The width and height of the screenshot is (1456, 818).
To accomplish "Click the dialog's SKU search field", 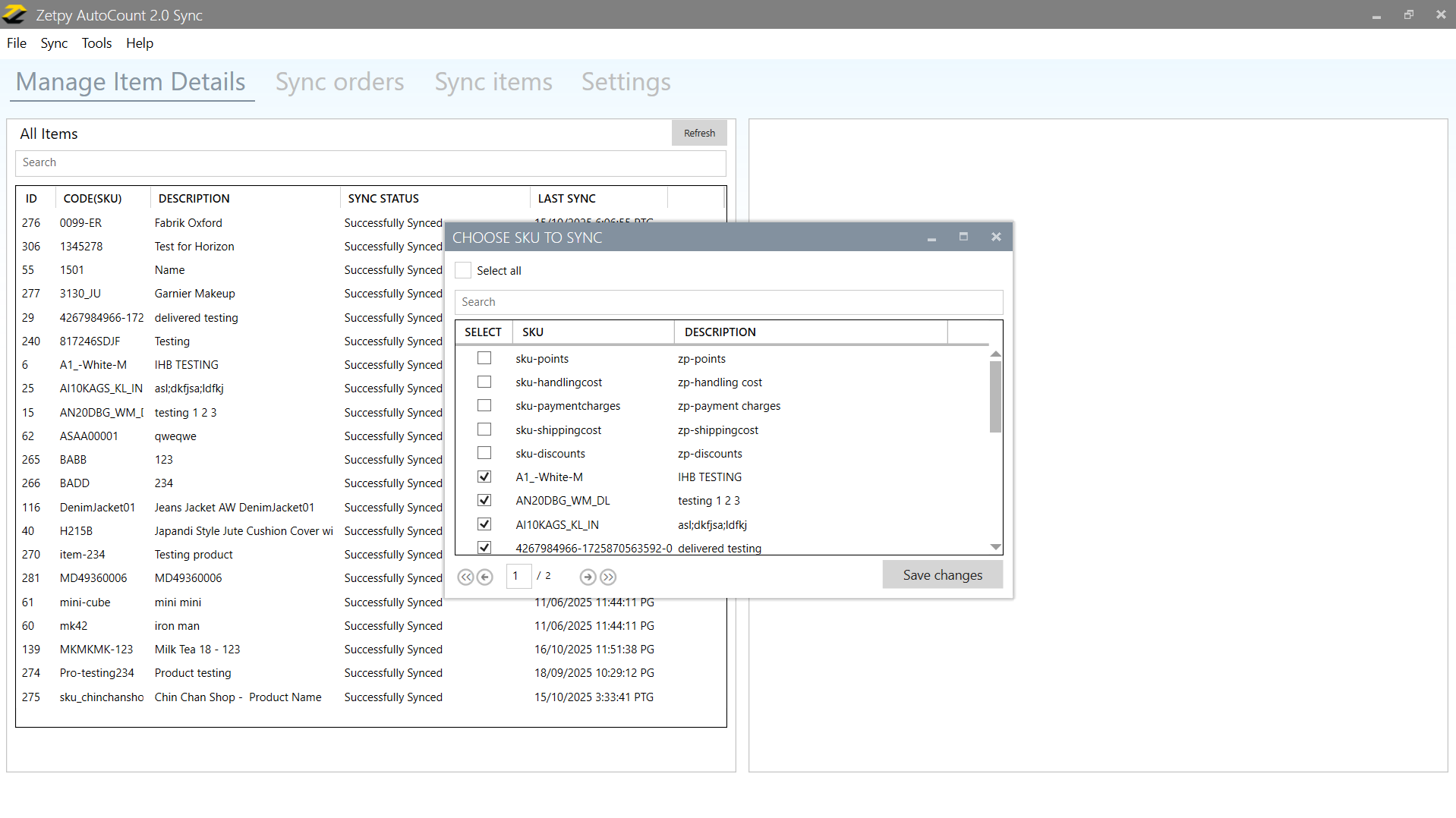I will [728, 302].
